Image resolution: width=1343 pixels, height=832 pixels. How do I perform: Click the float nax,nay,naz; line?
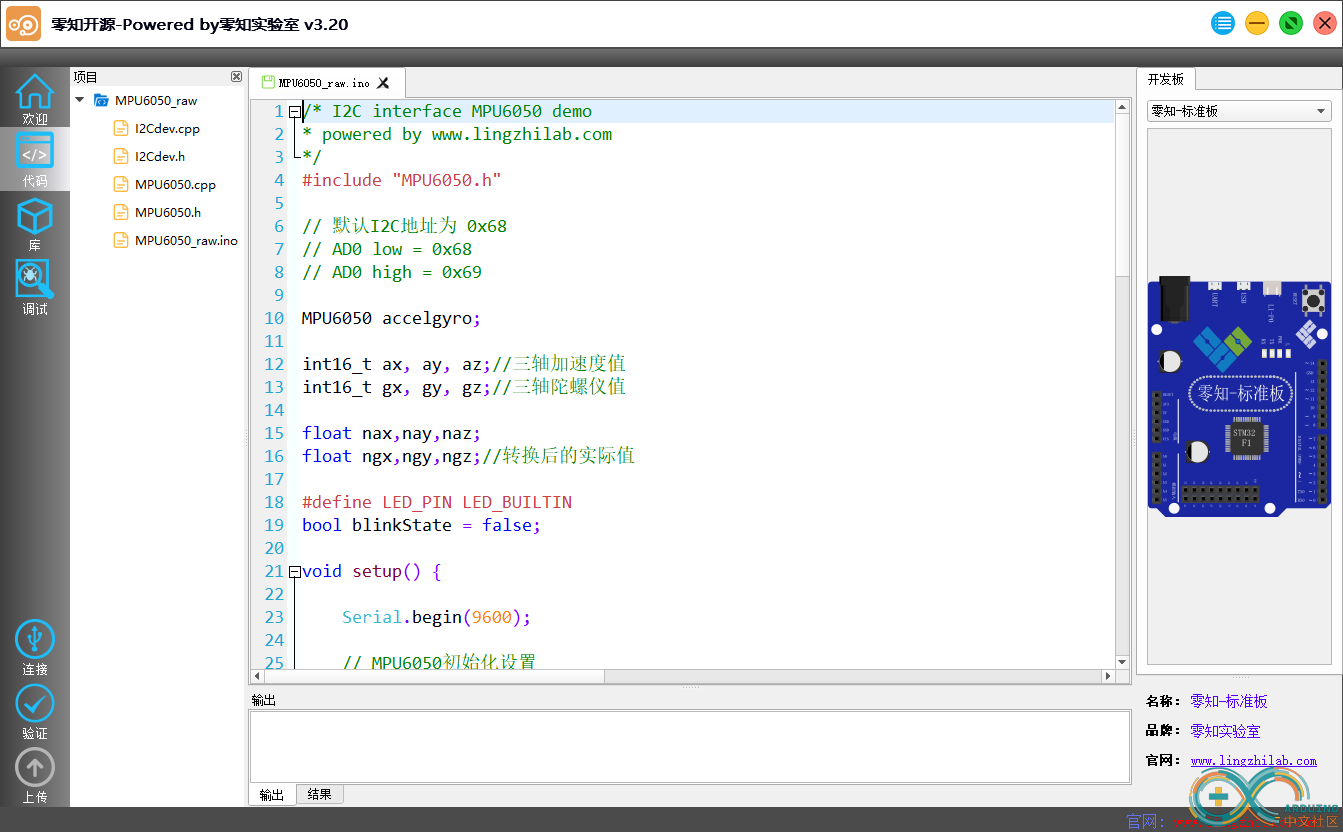pos(391,433)
